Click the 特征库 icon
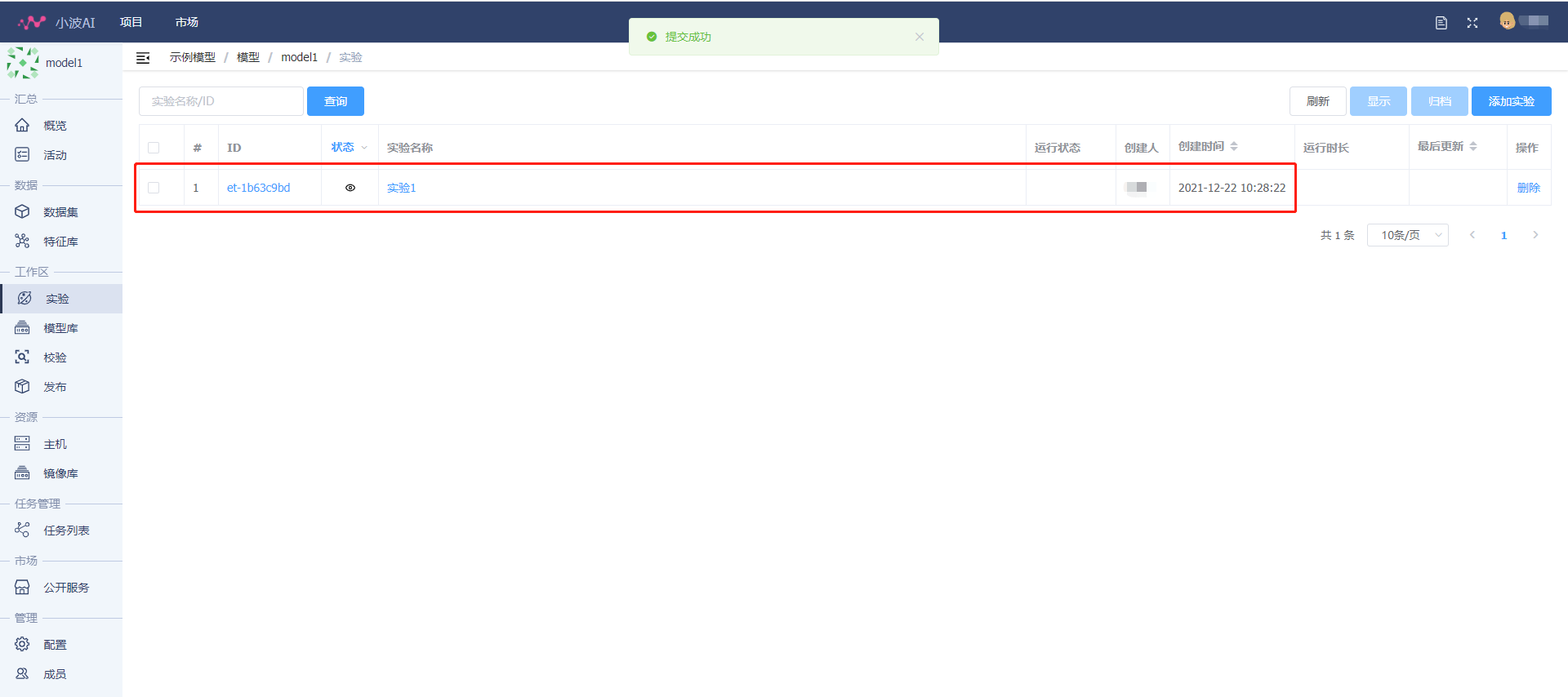Image resolution: width=1568 pixels, height=697 pixels. tap(22, 242)
